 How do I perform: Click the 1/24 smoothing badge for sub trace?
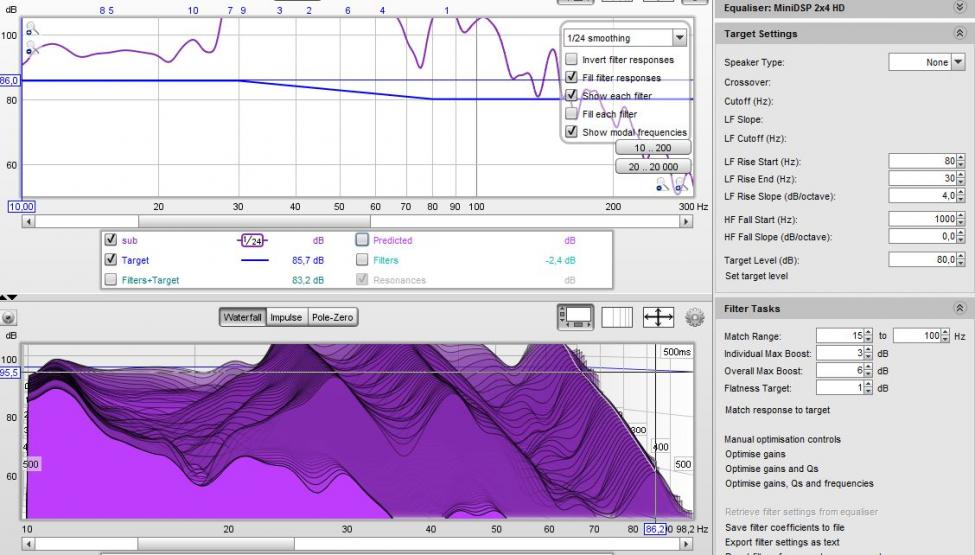252,241
